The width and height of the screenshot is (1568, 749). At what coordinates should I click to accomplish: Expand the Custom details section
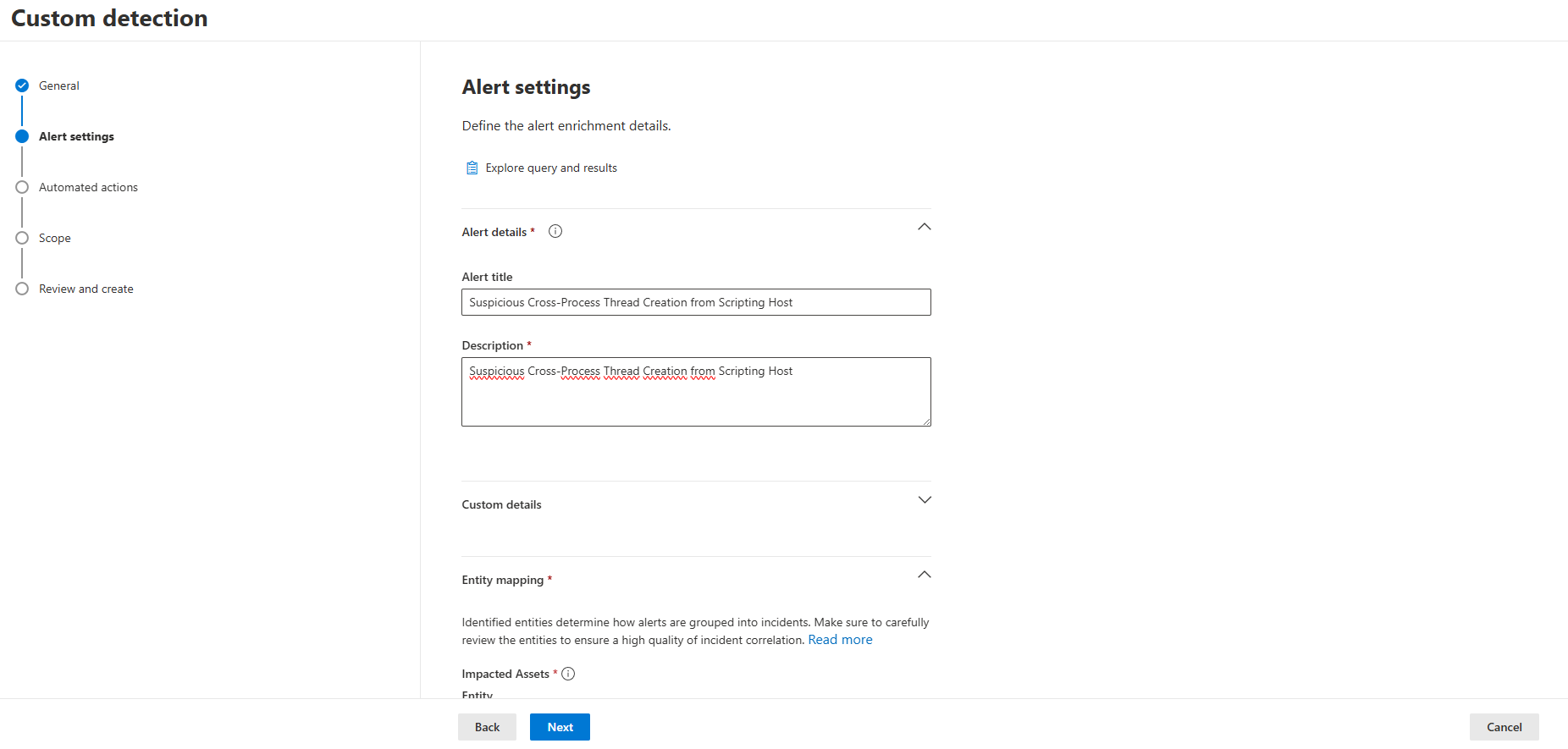tap(925, 500)
